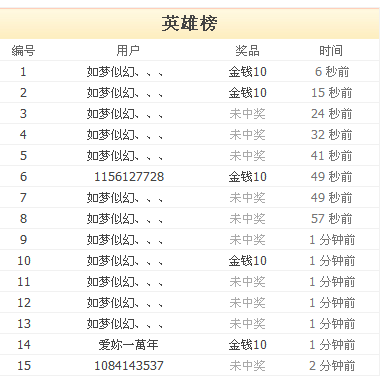Screen dimensions: 384x388
Task: Click the 英雄榜 title header
Action: coord(189,24)
